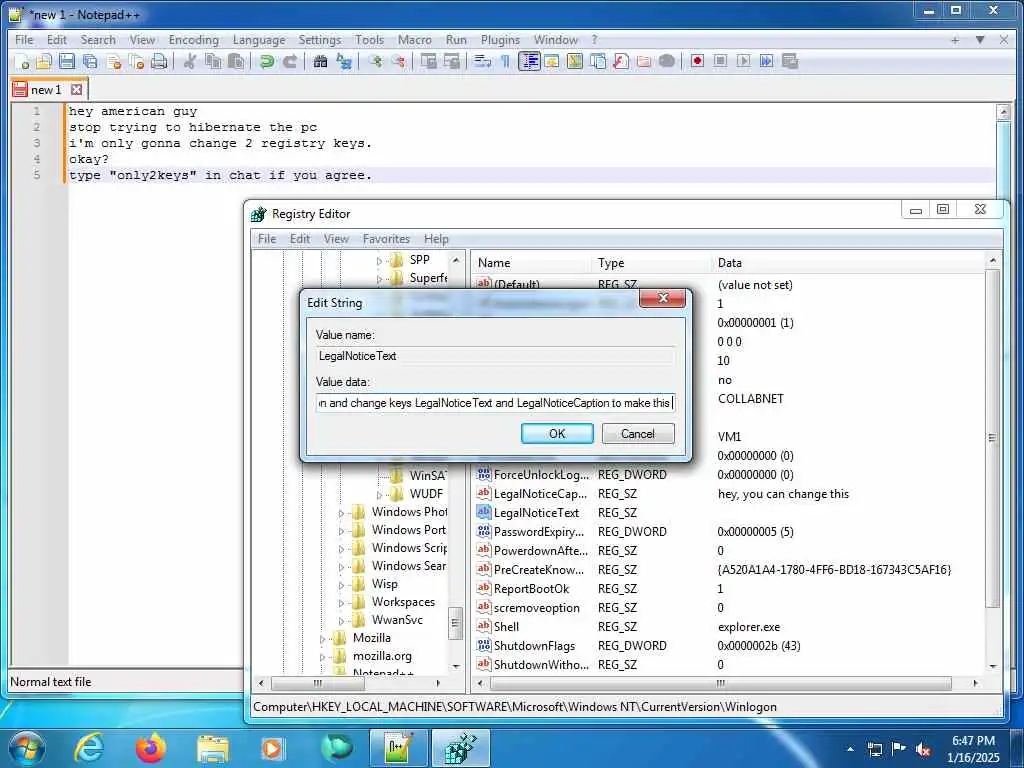Undo using the green arrow icon
The image size is (1024, 768).
[x=266, y=61]
